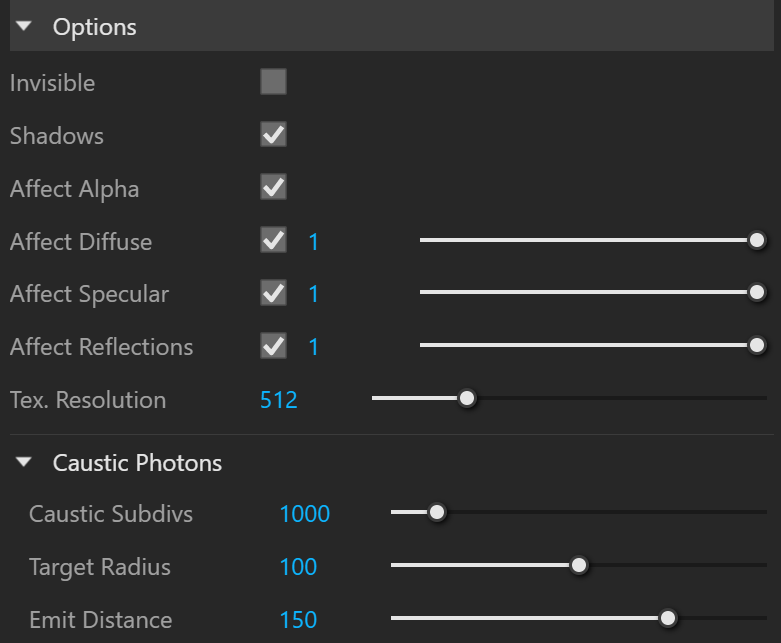This screenshot has width=781, height=643.
Task: Uncheck the Affect Reflections checkbox
Action: click(x=273, y=346)
